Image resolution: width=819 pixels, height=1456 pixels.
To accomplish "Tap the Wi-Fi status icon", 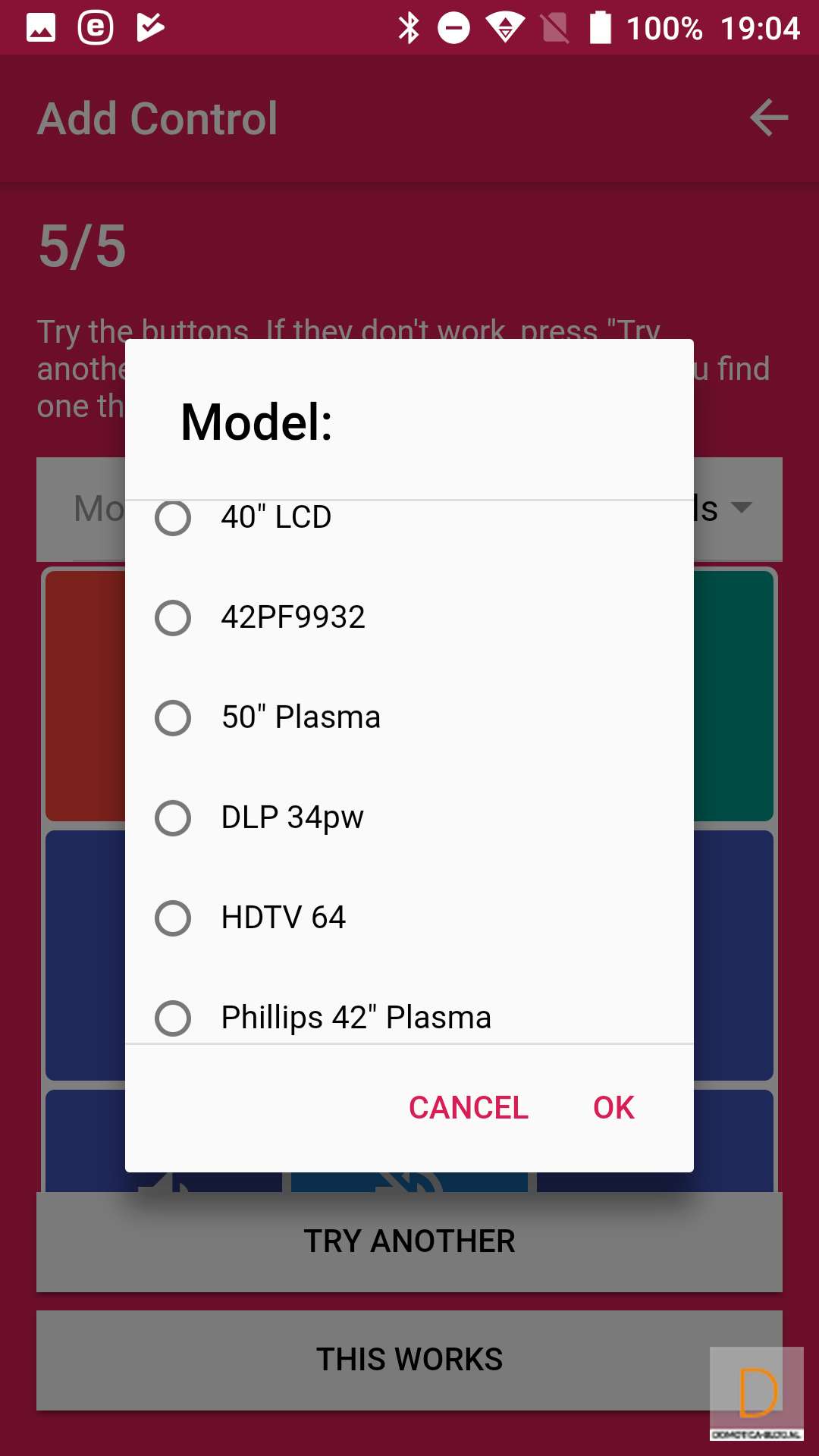I will (505, 28).
